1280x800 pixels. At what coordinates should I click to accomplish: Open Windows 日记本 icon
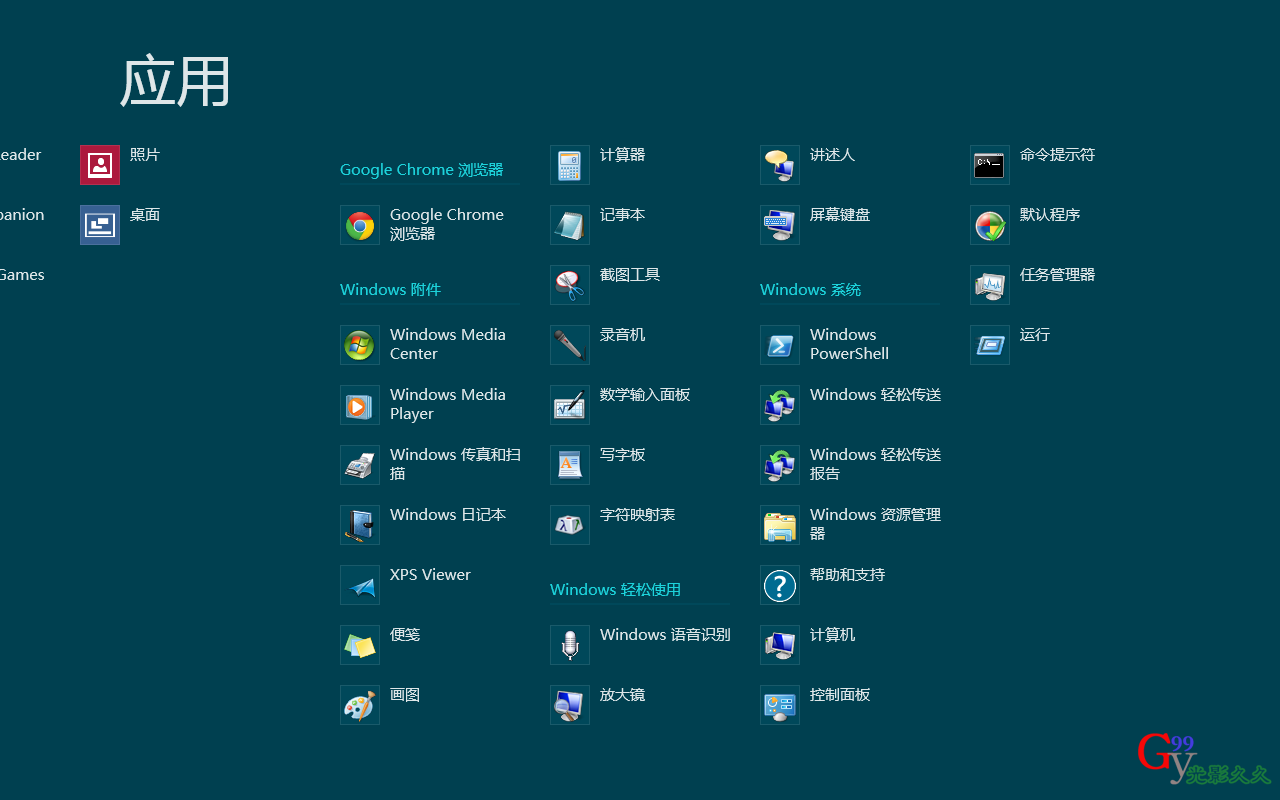(360, 525)
